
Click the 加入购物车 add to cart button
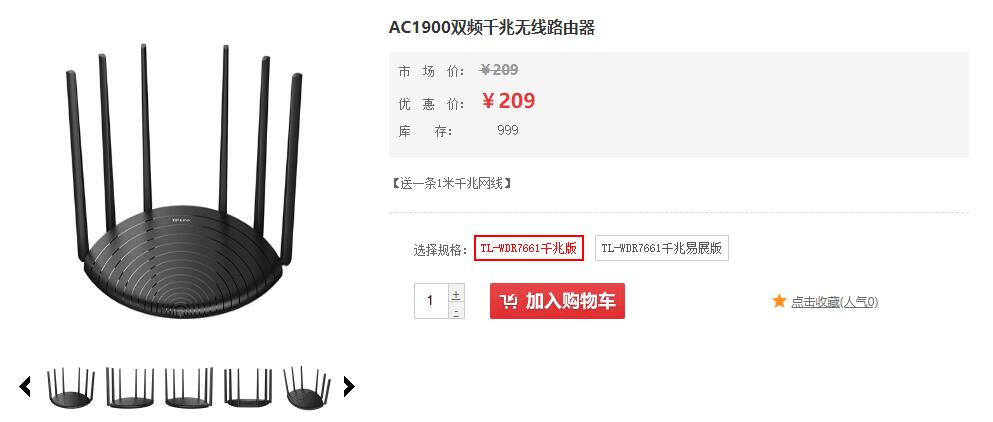[557, 301]
